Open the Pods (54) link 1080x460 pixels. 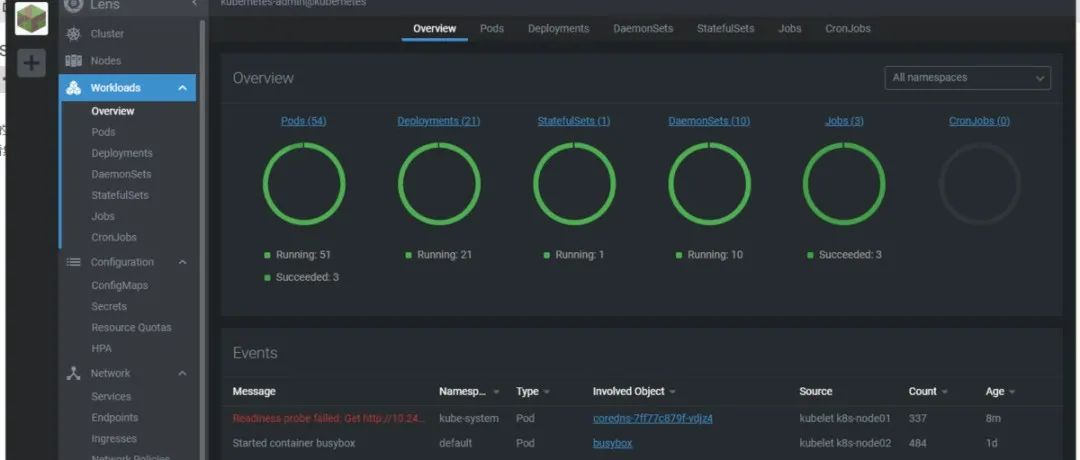point(304,121)
